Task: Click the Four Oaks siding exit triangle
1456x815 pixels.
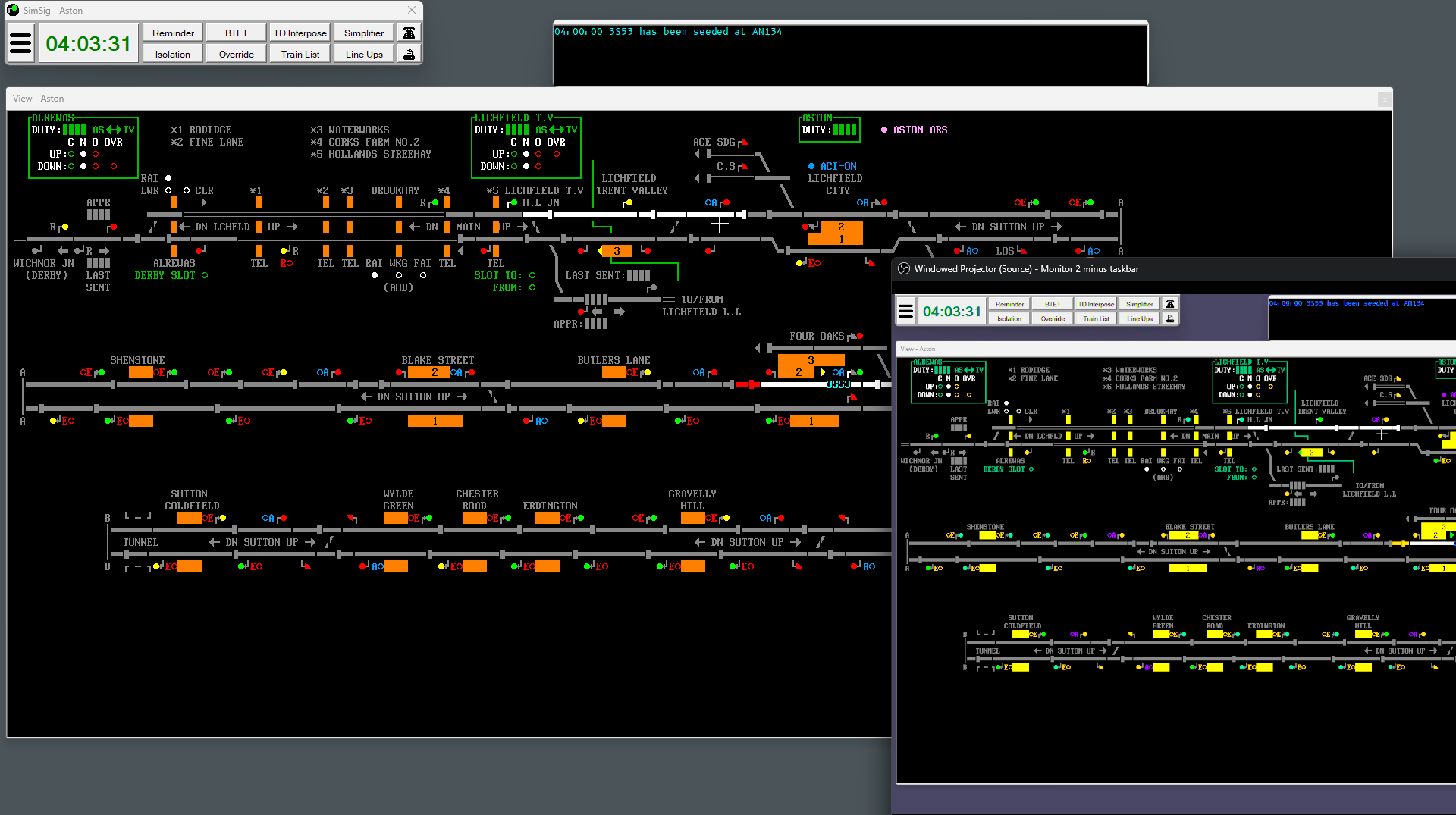Action: pos(758,348)
